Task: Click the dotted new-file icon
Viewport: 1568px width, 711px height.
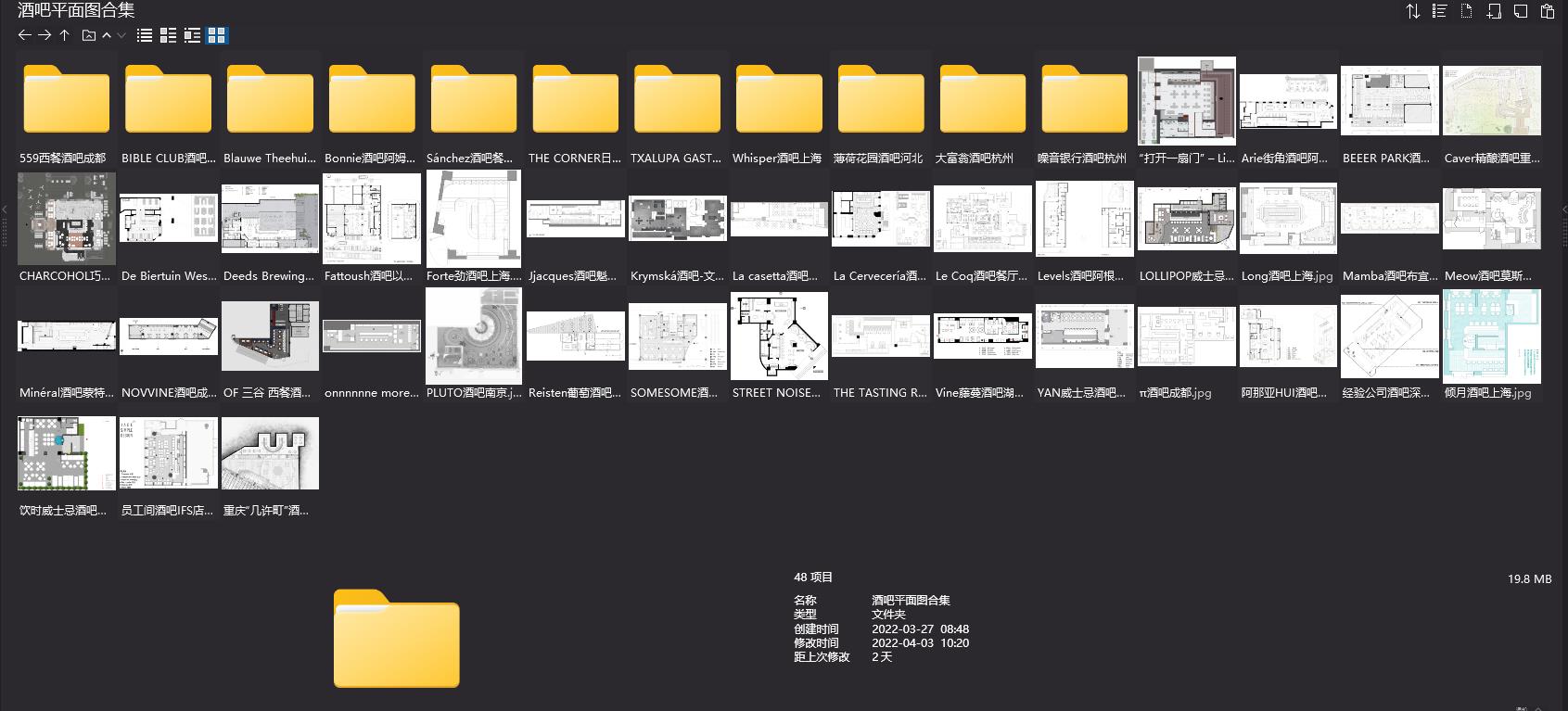Action: click(1467, 11)
